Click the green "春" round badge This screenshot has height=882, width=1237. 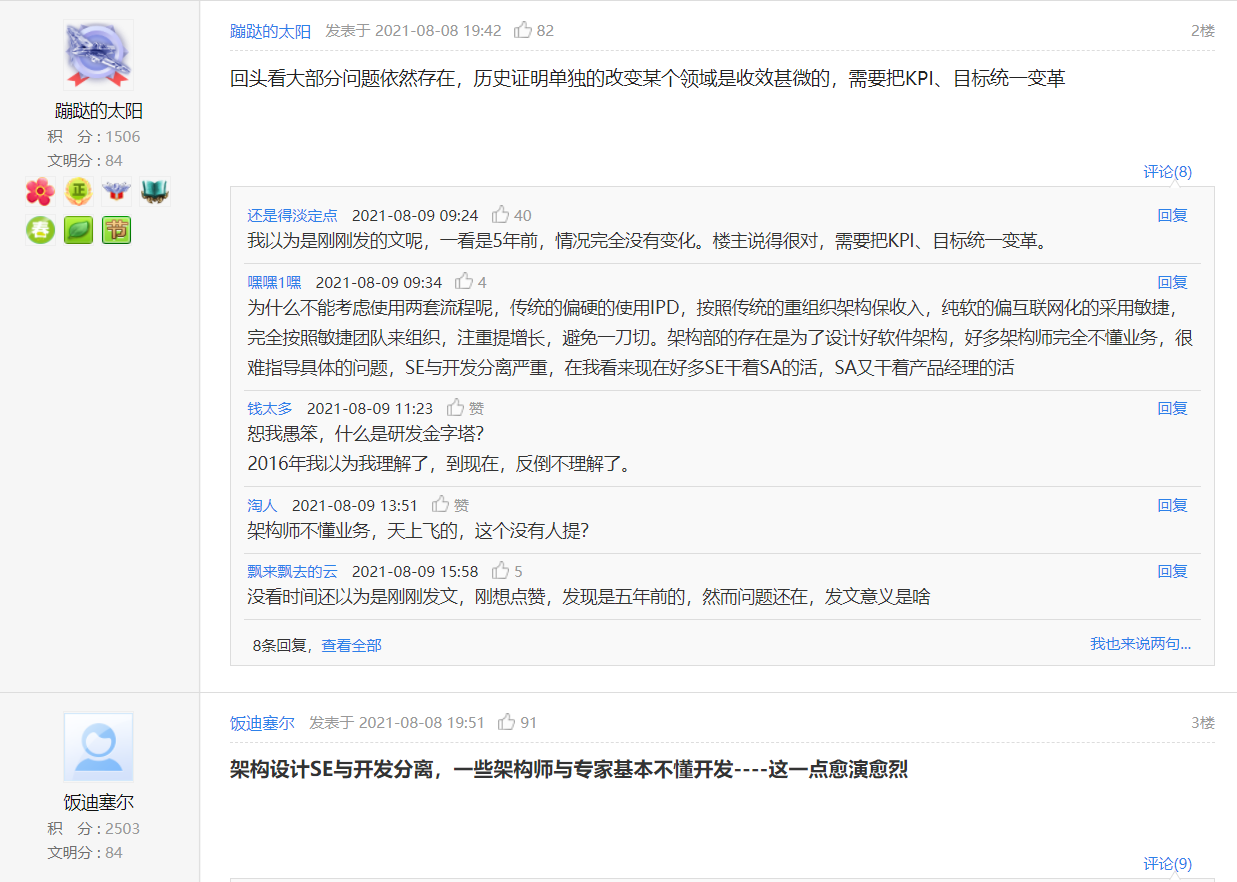[x=40, y=230]
